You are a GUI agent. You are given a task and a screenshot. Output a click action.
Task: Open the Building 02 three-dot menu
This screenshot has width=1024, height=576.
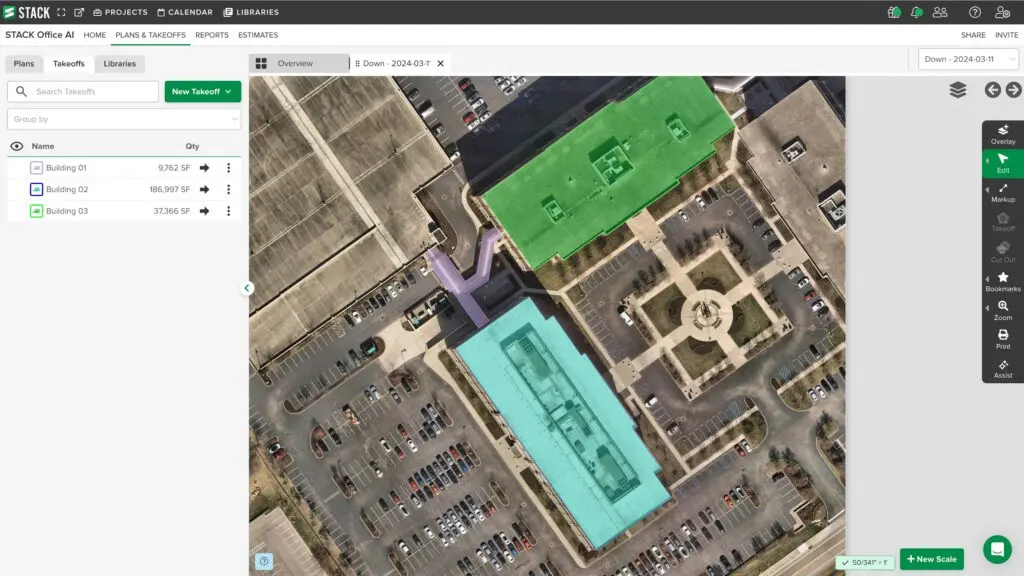[228, 190]
